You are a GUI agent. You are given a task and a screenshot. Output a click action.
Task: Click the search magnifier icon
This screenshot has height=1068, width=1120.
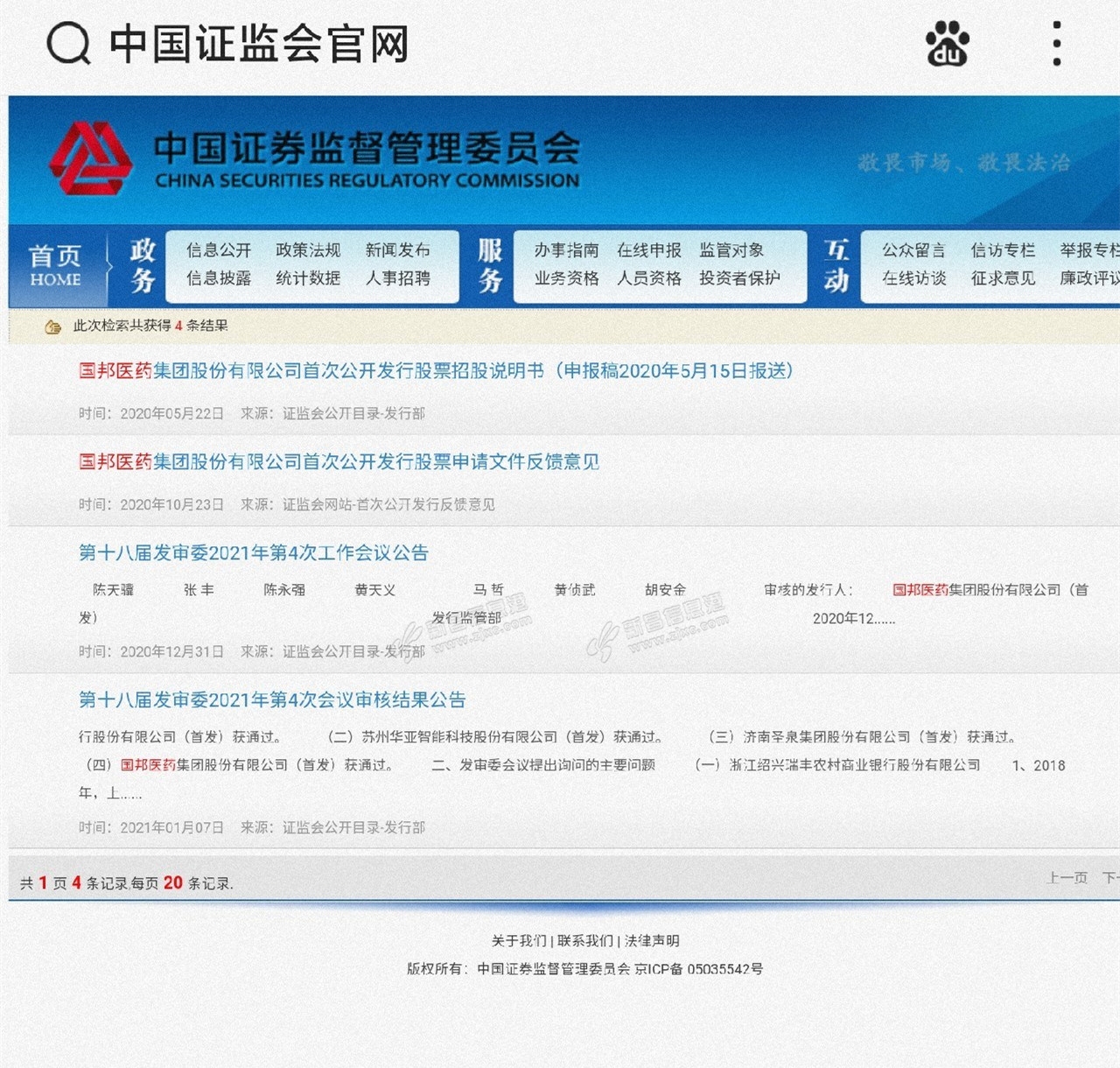(x=68, y=44)
